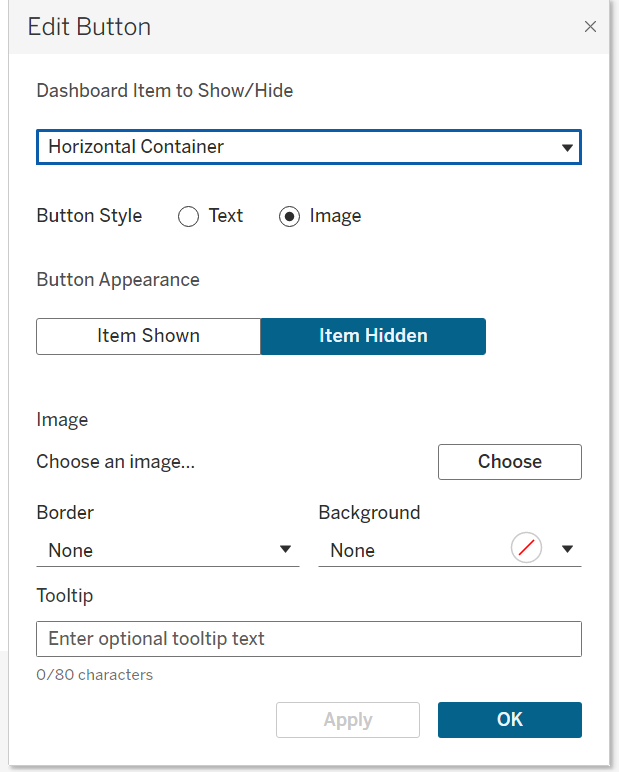Focus the Tooltip text field
Viewport: 619px width, 772px height.
tap(309, 639)
